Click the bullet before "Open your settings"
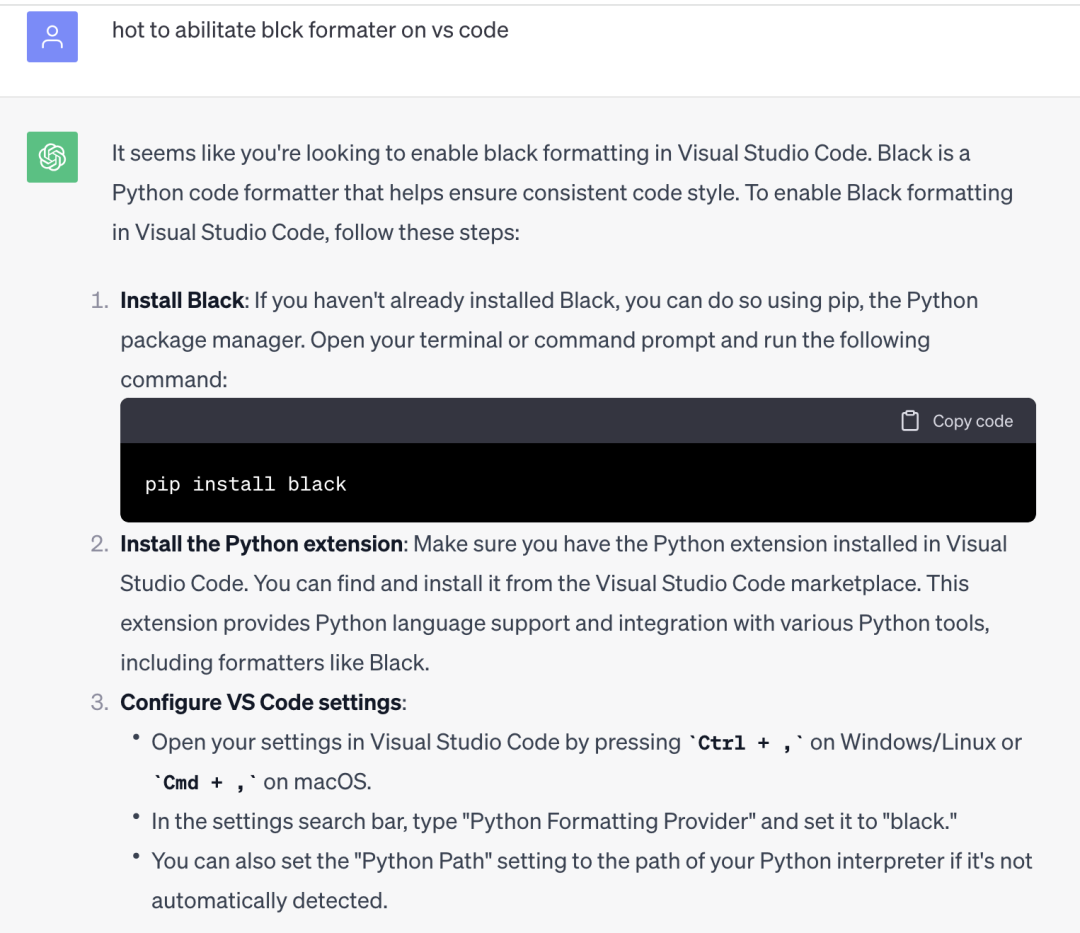Image resolution: width=1080 pixels, height=933 pixels. coord(135,739)
